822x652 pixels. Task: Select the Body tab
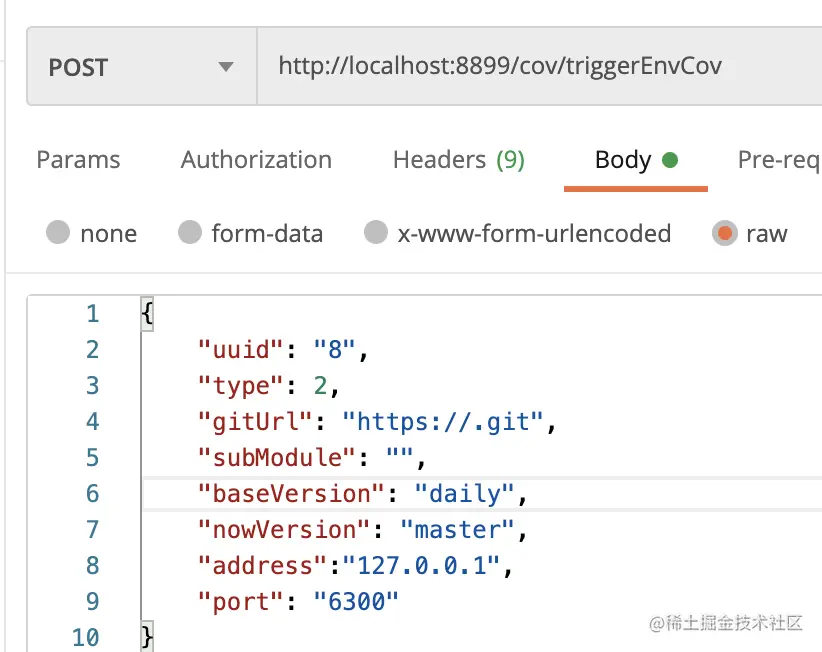tap(623, 160)
